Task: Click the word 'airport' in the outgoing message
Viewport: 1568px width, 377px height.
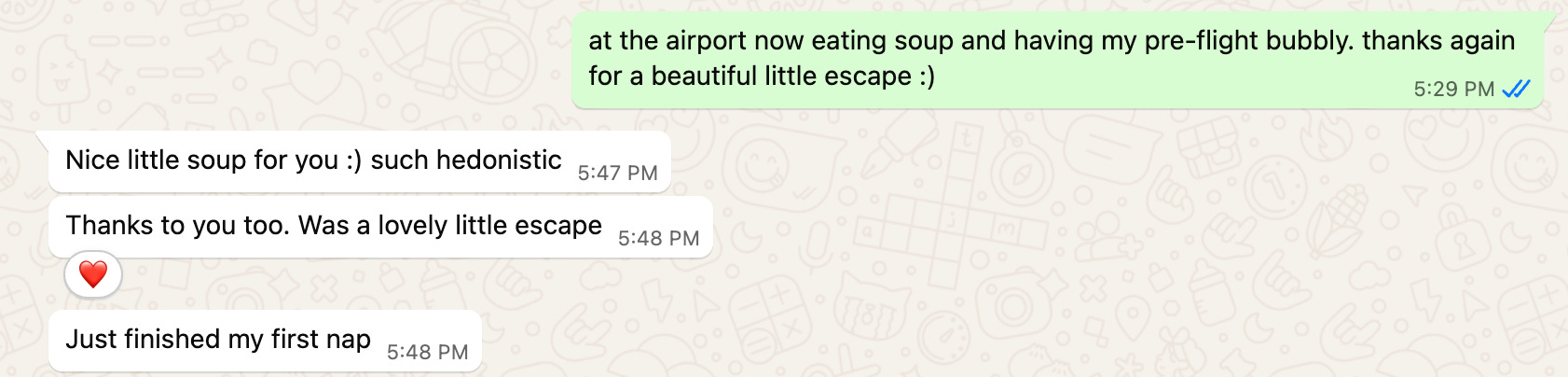Action: [704, 41]
